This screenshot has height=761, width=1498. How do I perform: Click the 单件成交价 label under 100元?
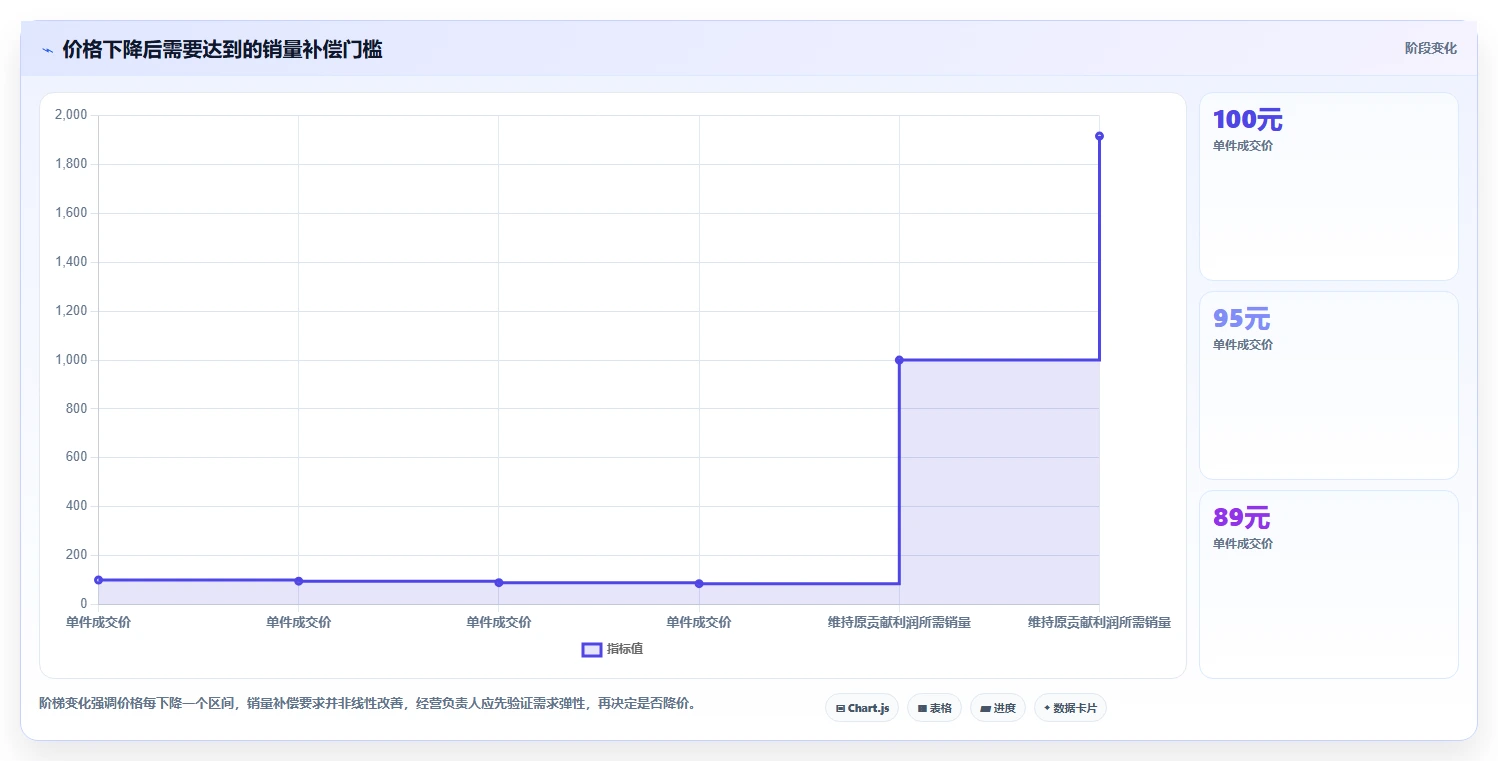point(1243,146)
